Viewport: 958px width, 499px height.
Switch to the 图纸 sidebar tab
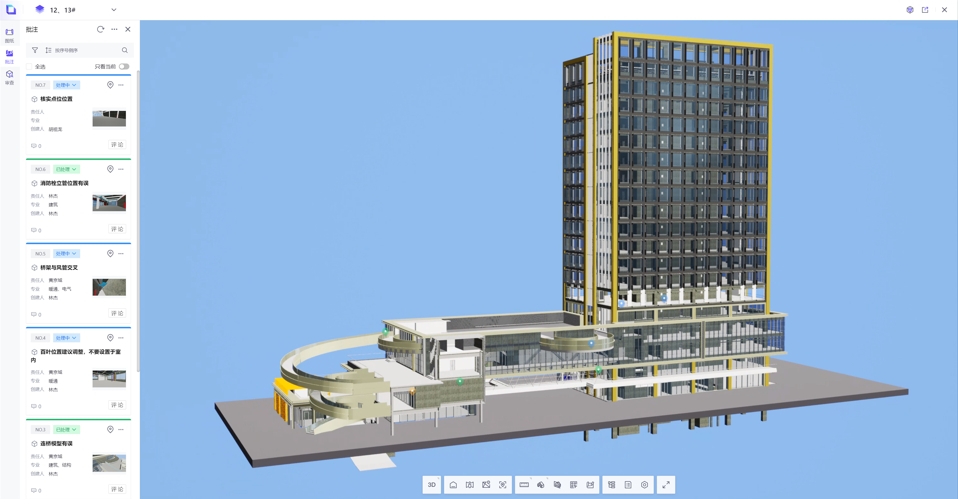coord(9,35)
